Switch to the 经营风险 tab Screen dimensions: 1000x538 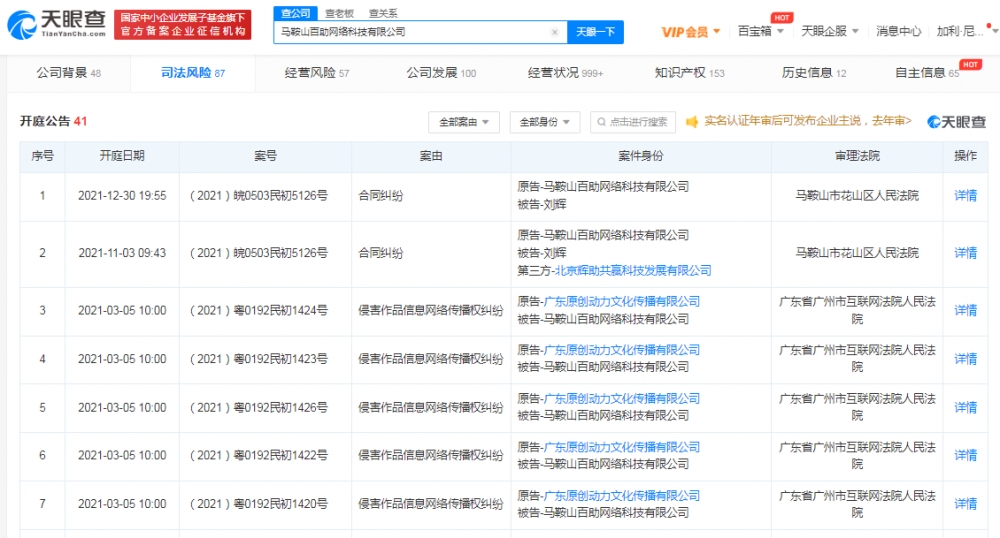[x=317, y=73]
